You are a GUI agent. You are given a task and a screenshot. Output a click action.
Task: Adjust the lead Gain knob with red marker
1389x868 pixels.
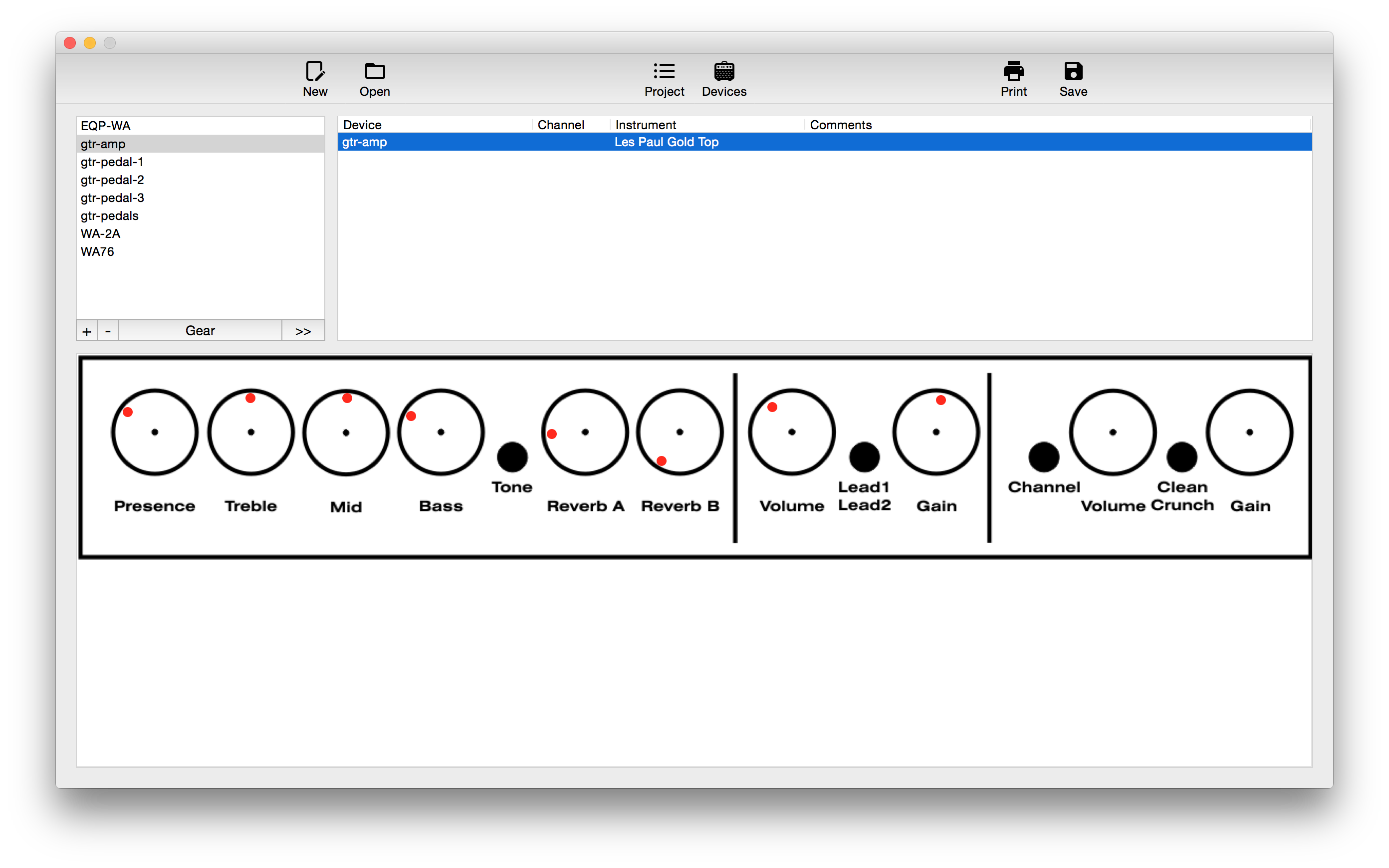click(936, 433)
